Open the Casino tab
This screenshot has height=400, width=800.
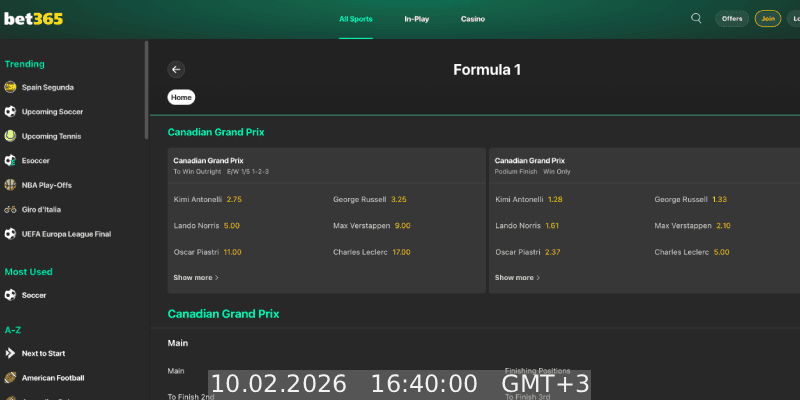[473, 19]
